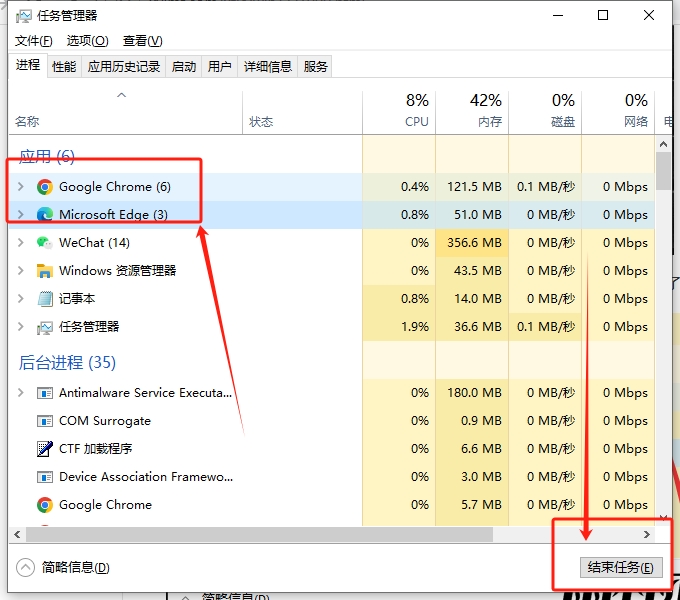This screenshot has width=680, height=600.
Task: Expand the WeChat (14) process group
Action: [21, 243]
